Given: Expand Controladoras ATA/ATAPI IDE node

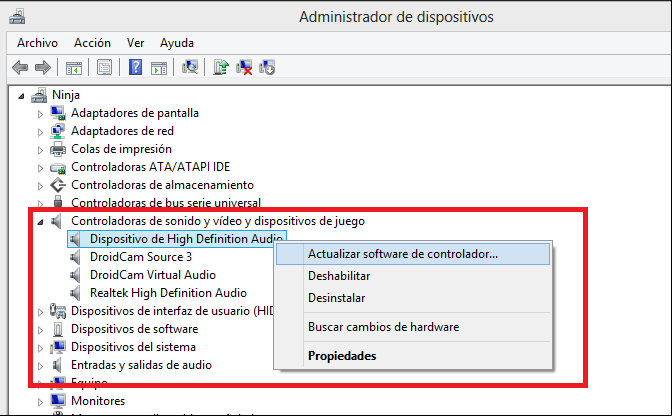Looking at the screenshot, I should (40, 168).
